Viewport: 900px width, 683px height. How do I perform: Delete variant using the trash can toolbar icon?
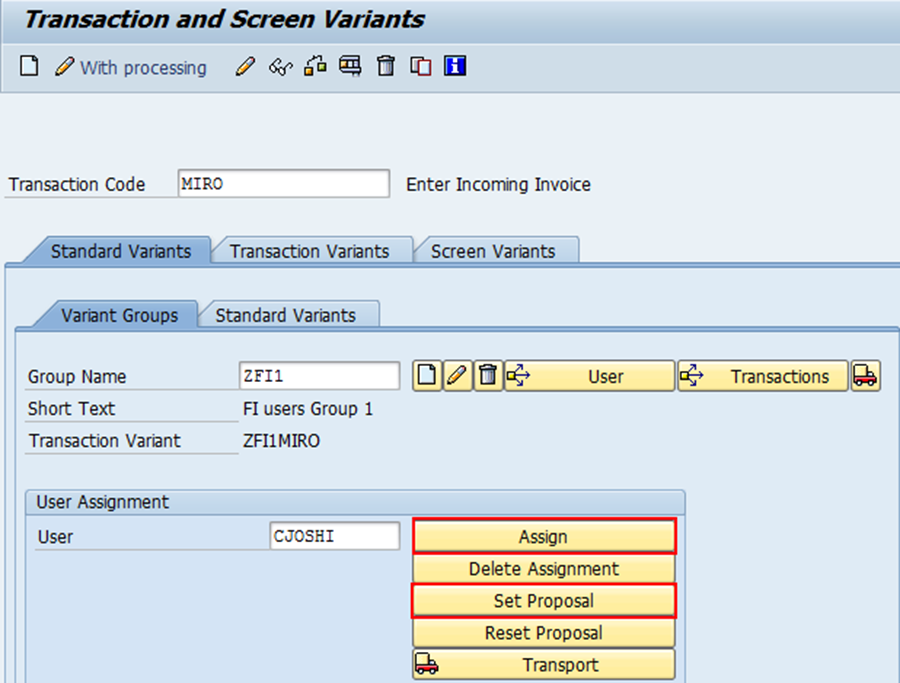[385, 67]
